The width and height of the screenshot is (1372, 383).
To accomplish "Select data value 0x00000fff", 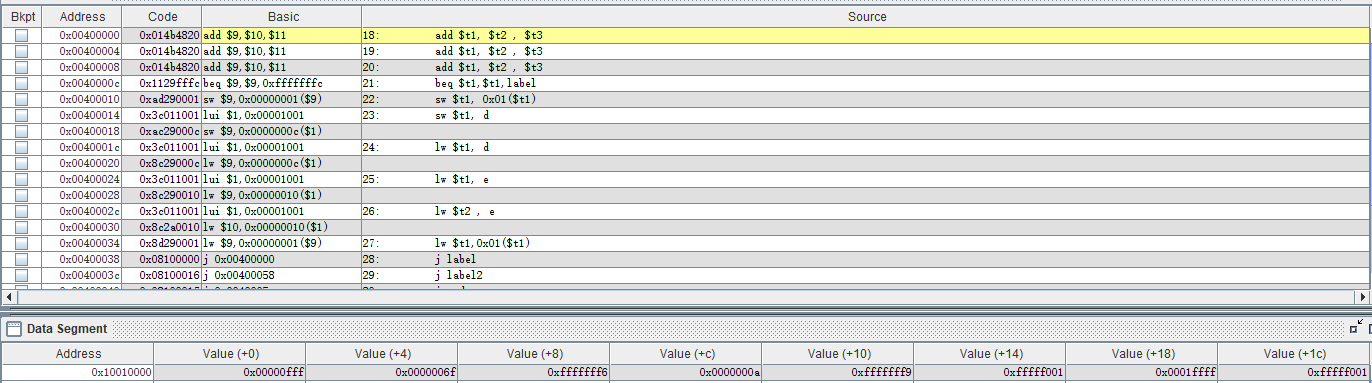I will [230, 372].
